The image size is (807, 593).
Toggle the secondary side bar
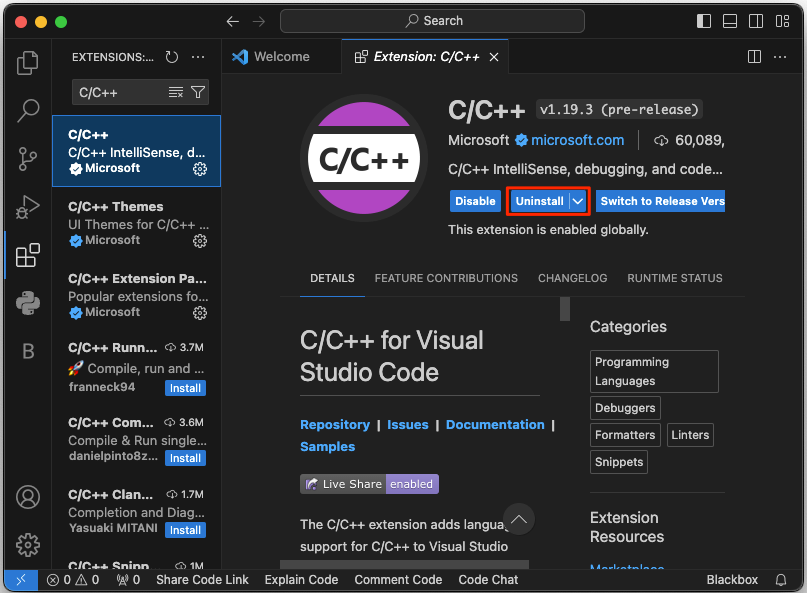pos(756,21)
